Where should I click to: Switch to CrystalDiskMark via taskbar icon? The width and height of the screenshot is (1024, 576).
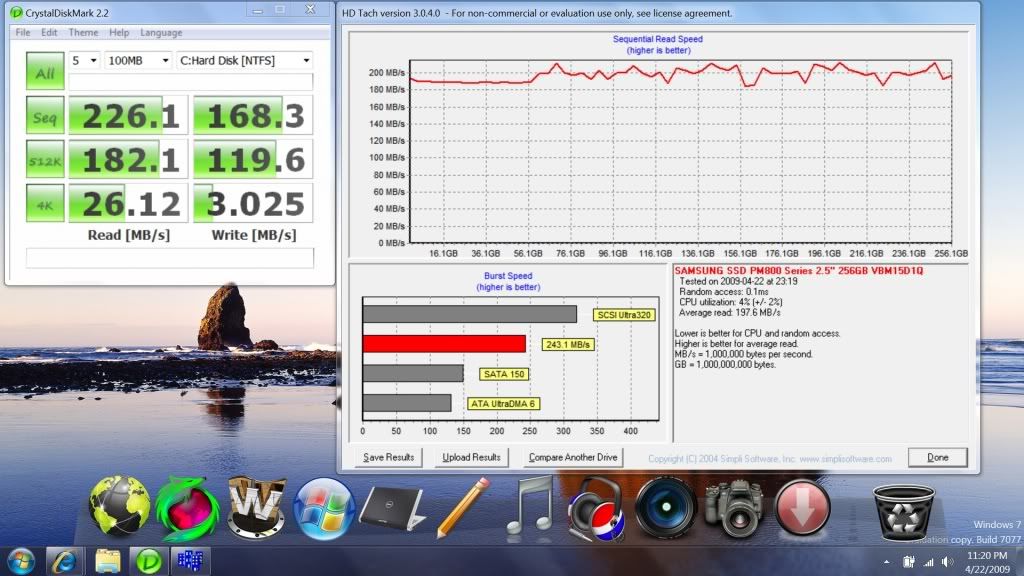[x=149, y=562]
